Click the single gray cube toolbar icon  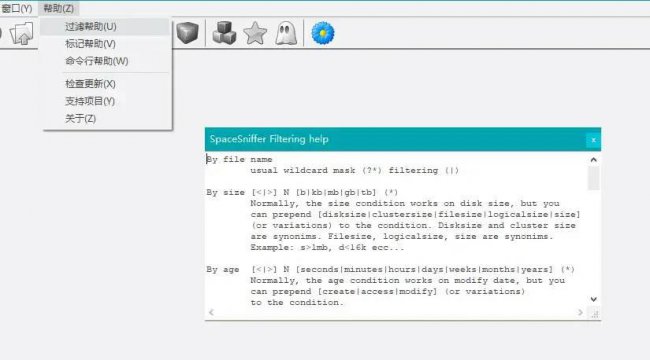coord(187,33)
